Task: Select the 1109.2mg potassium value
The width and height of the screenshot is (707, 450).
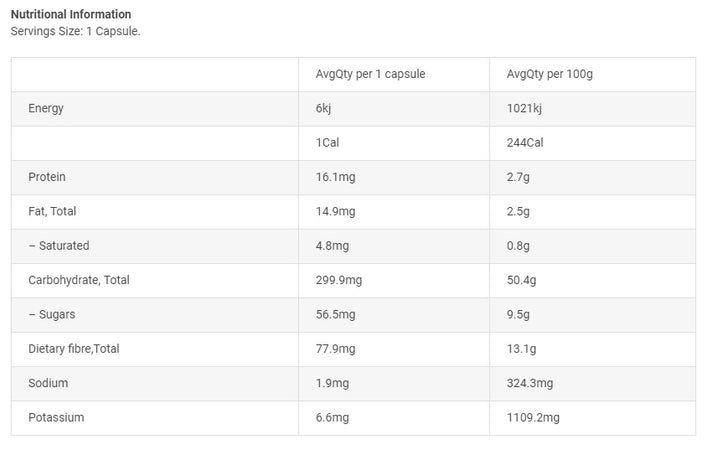Action: 534,417
